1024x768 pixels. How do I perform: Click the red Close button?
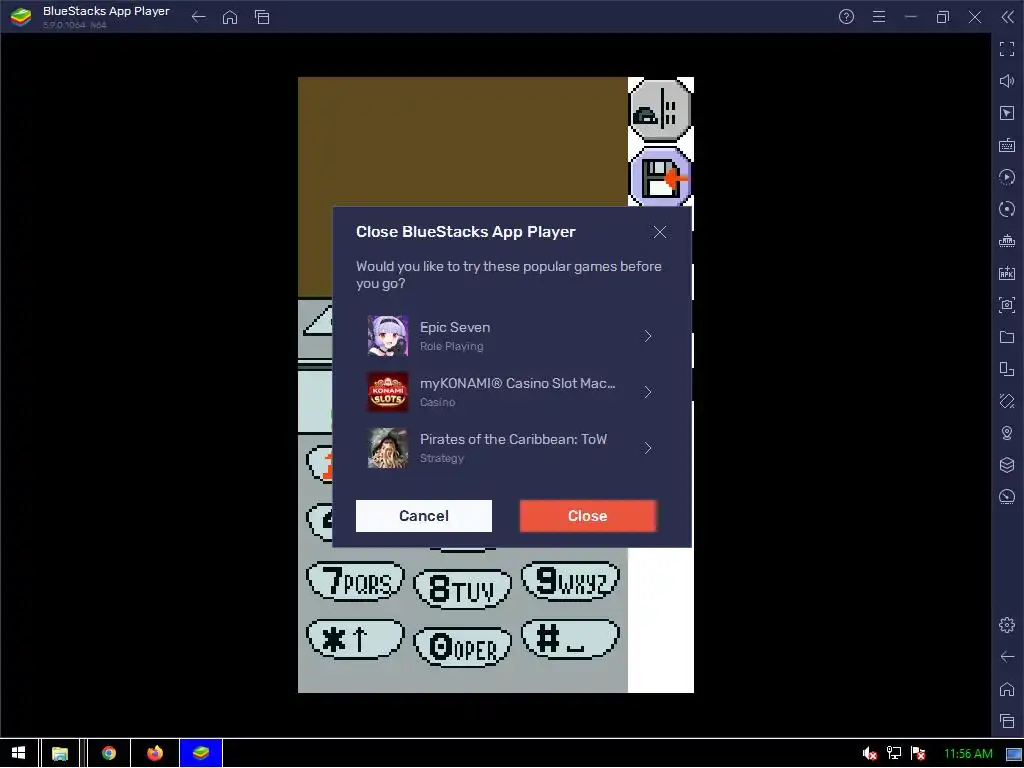pyautogui.click(x=588, y=516)
